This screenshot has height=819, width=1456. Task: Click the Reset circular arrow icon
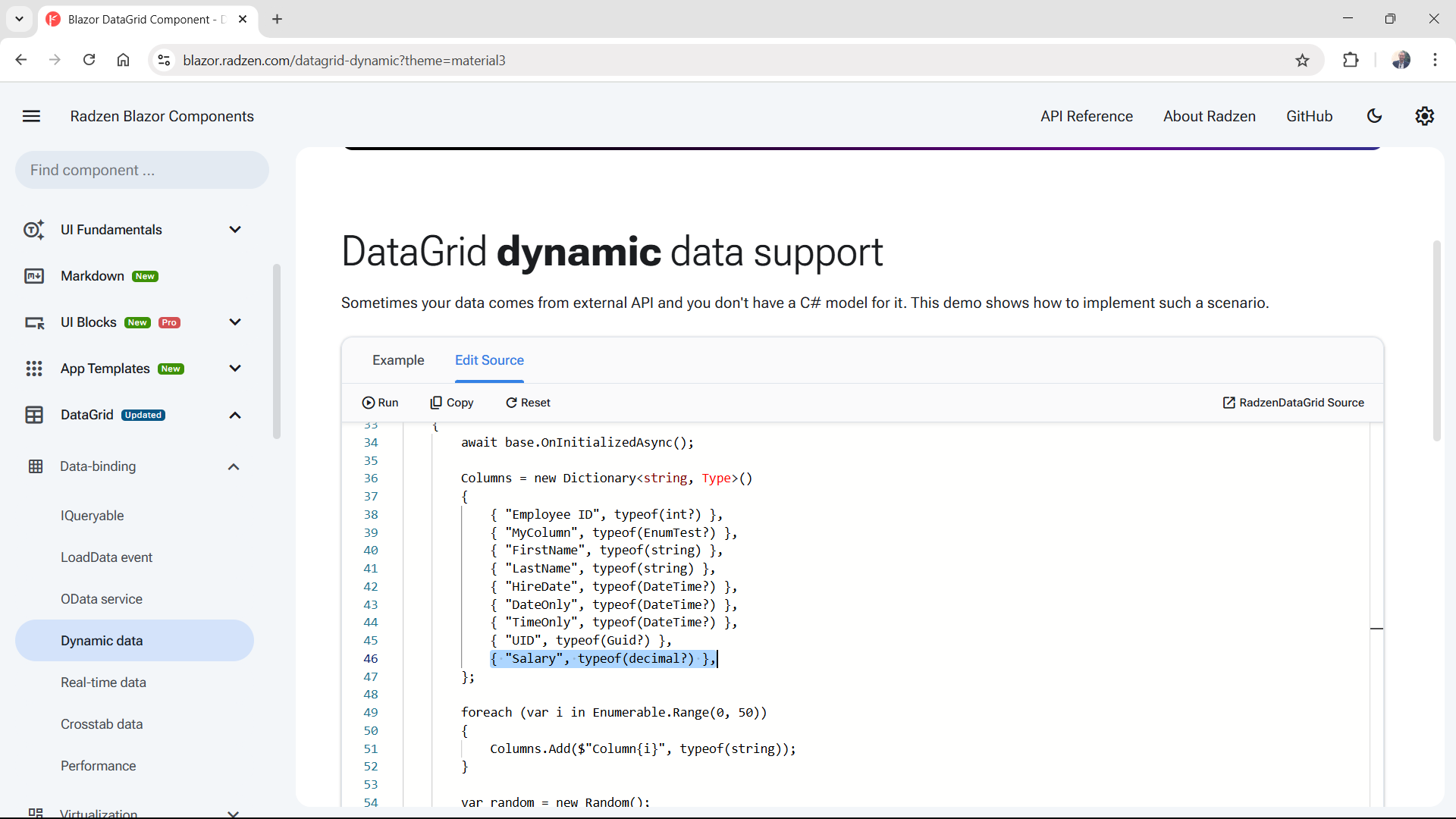pyautogui.click(x=511, y=403)
